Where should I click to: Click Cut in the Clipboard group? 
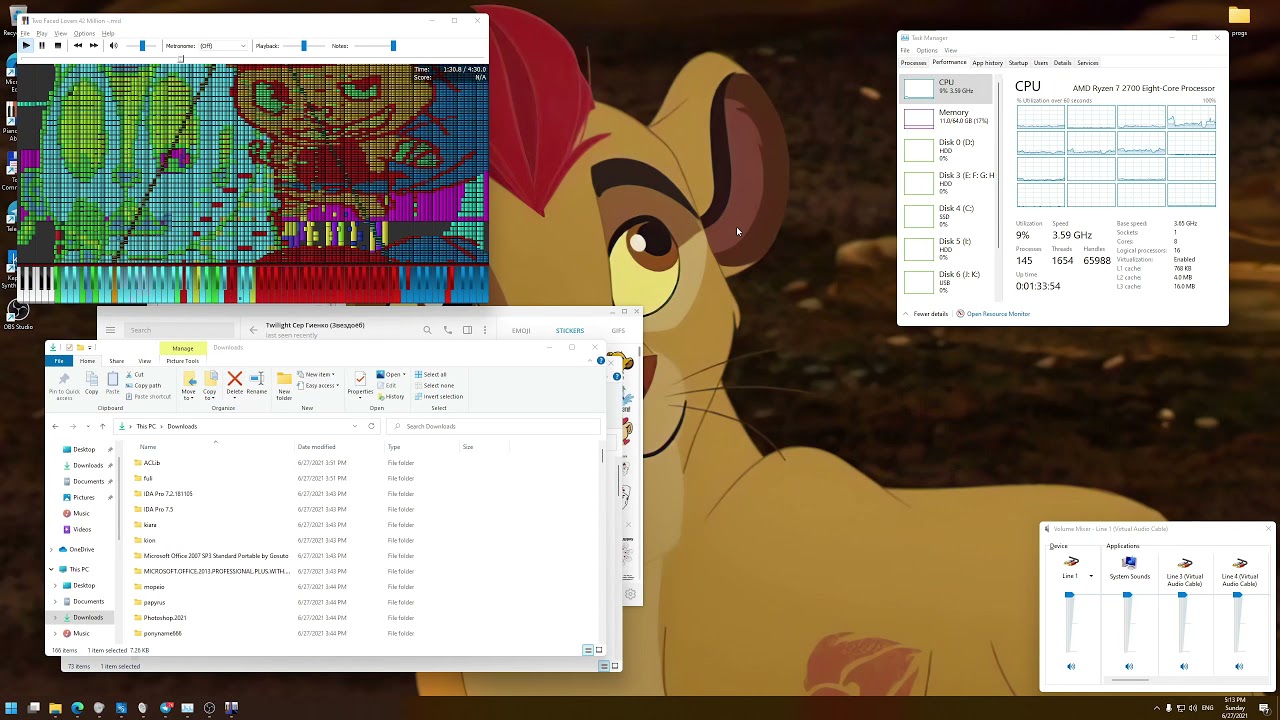(x=135, y=375)
